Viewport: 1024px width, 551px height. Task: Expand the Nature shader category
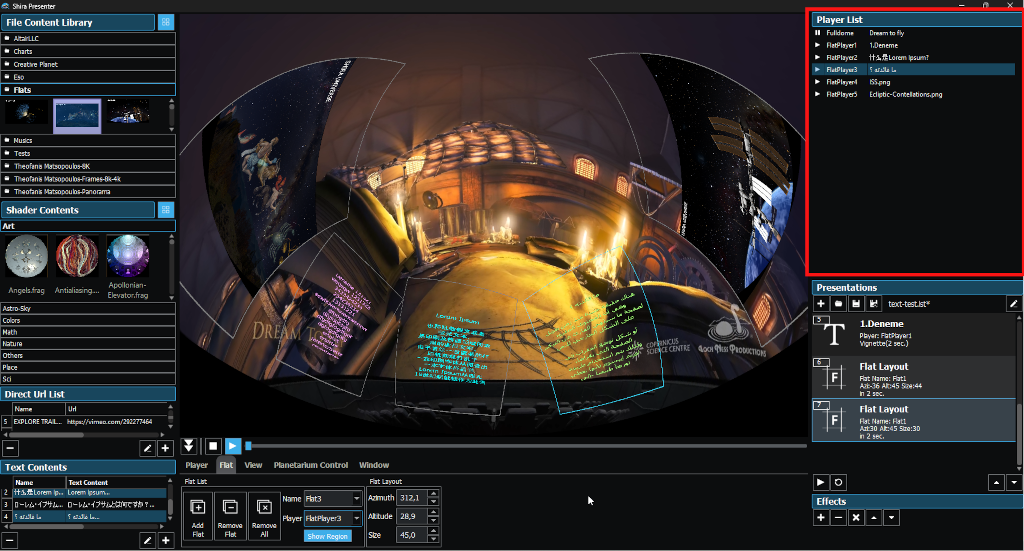[88, 343]
